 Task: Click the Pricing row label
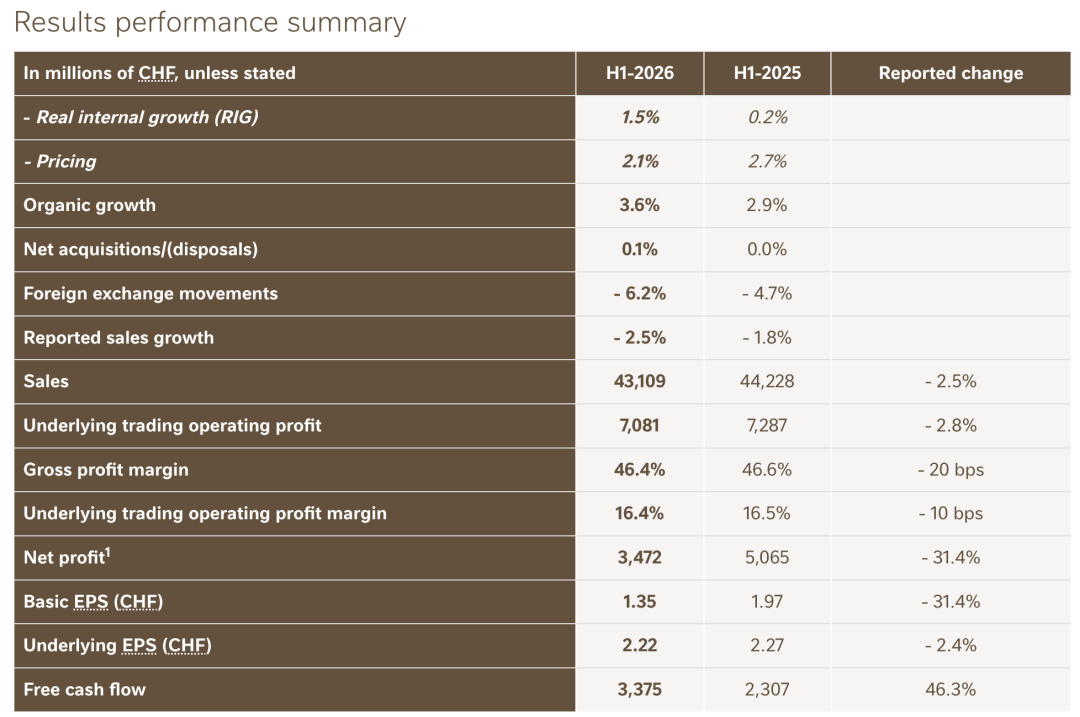point(60,161)
